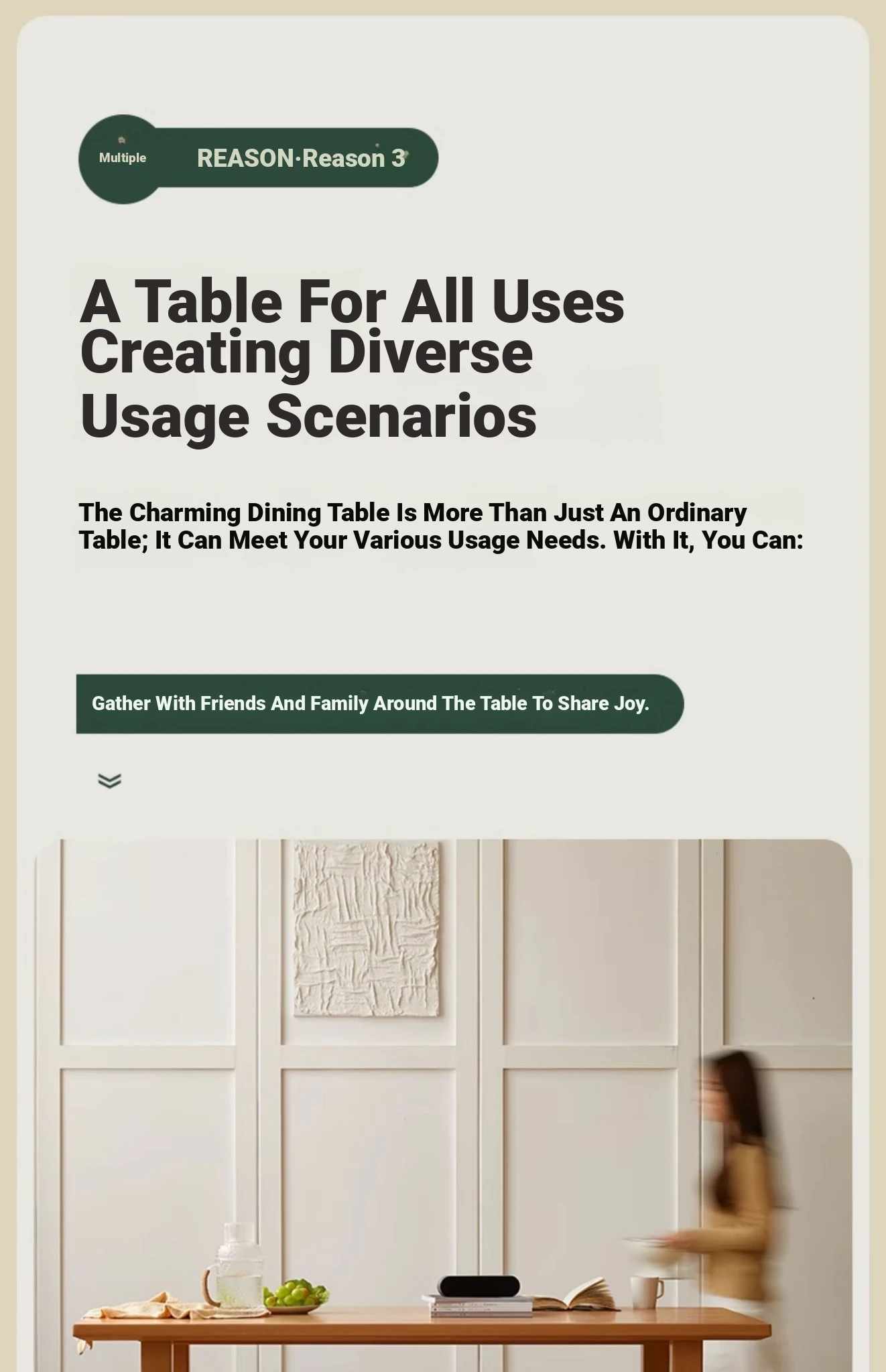Click the double chevron down icon
The height and width of the screenshot is (1372, 886).
[x=109, y=780]
